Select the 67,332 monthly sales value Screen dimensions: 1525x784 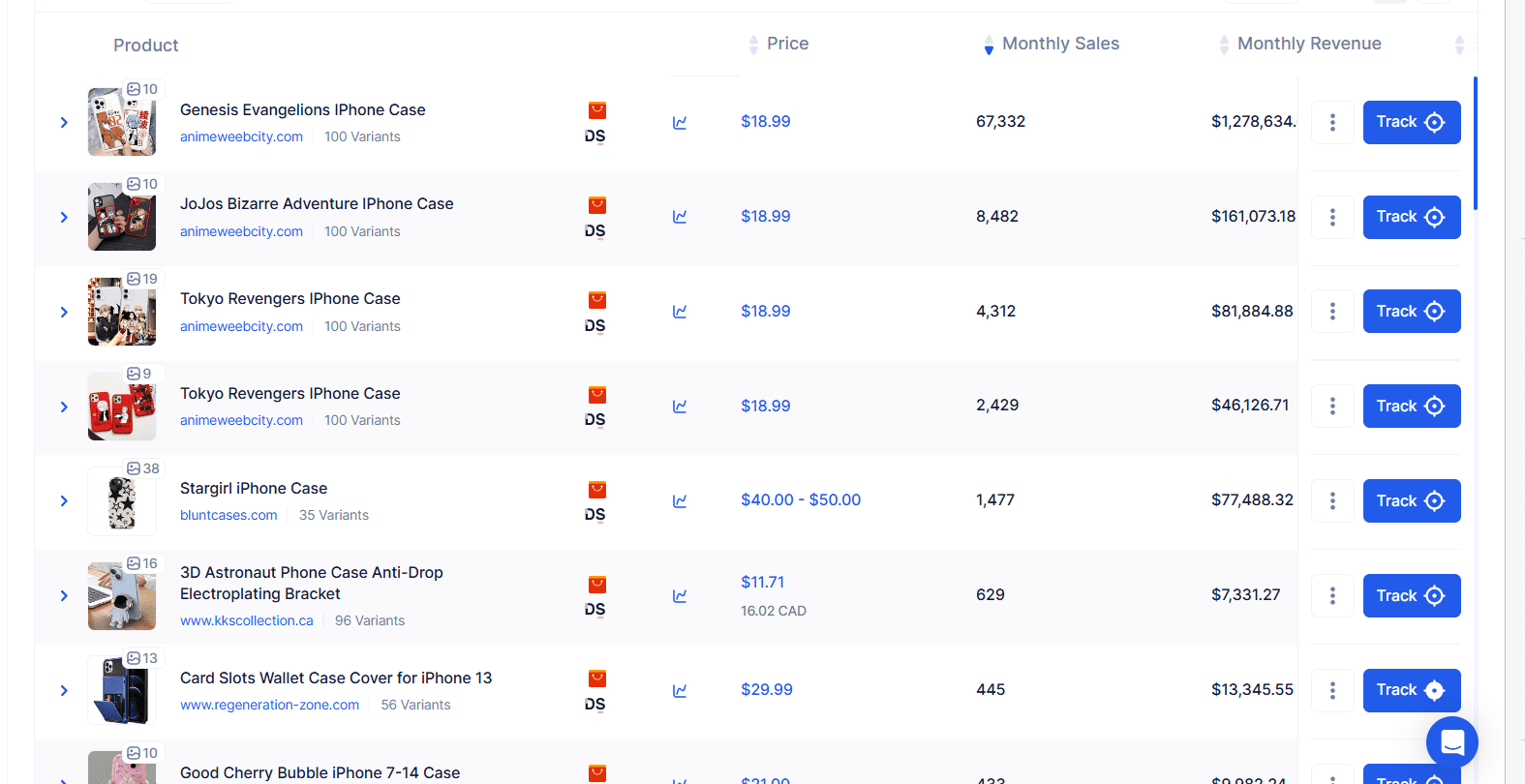pos(1000,122)
